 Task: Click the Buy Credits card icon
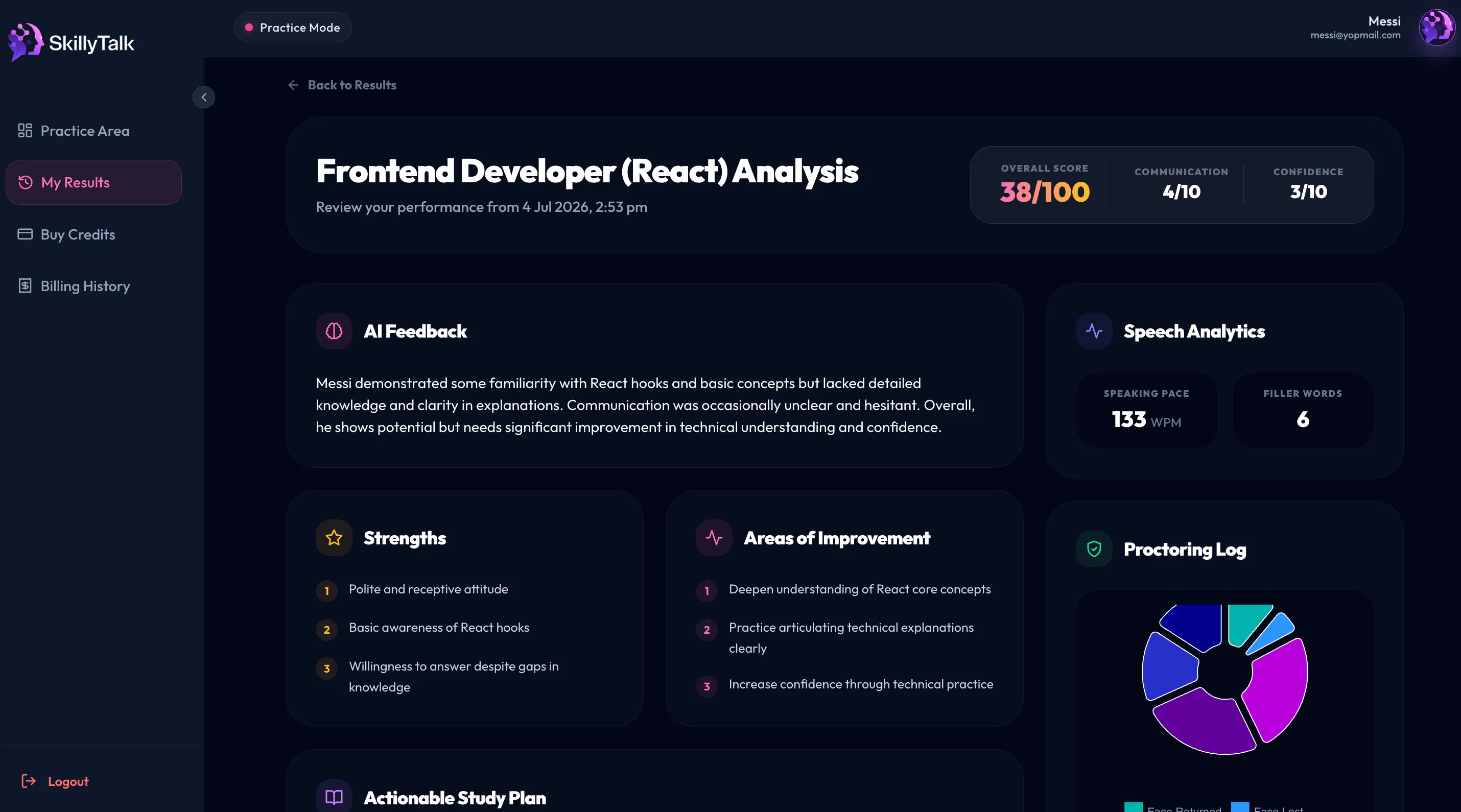[25, 234]
